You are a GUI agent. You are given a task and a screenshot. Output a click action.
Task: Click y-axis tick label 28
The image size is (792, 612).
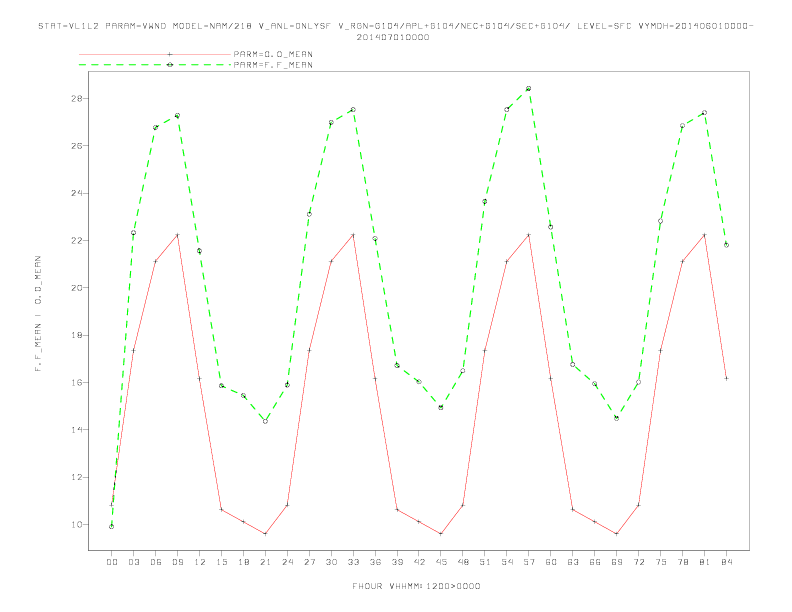77,98
